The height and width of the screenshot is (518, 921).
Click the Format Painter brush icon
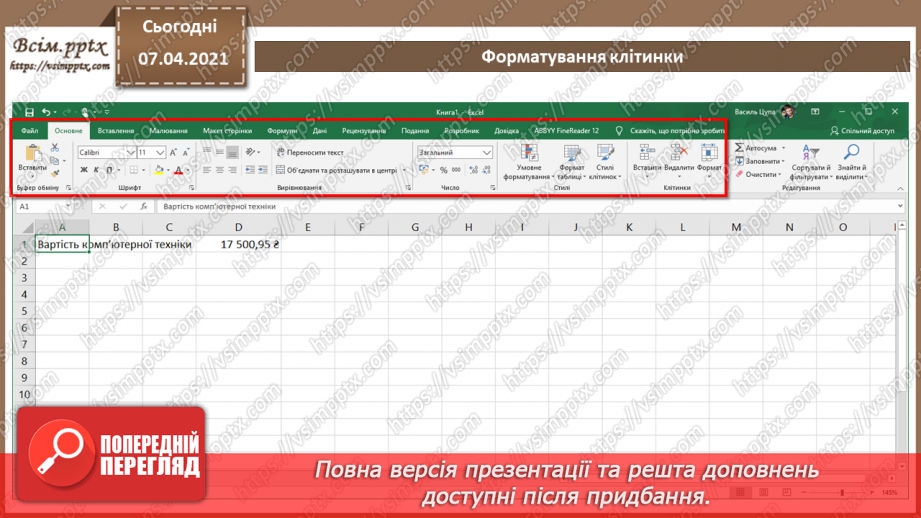coord(55,173)
